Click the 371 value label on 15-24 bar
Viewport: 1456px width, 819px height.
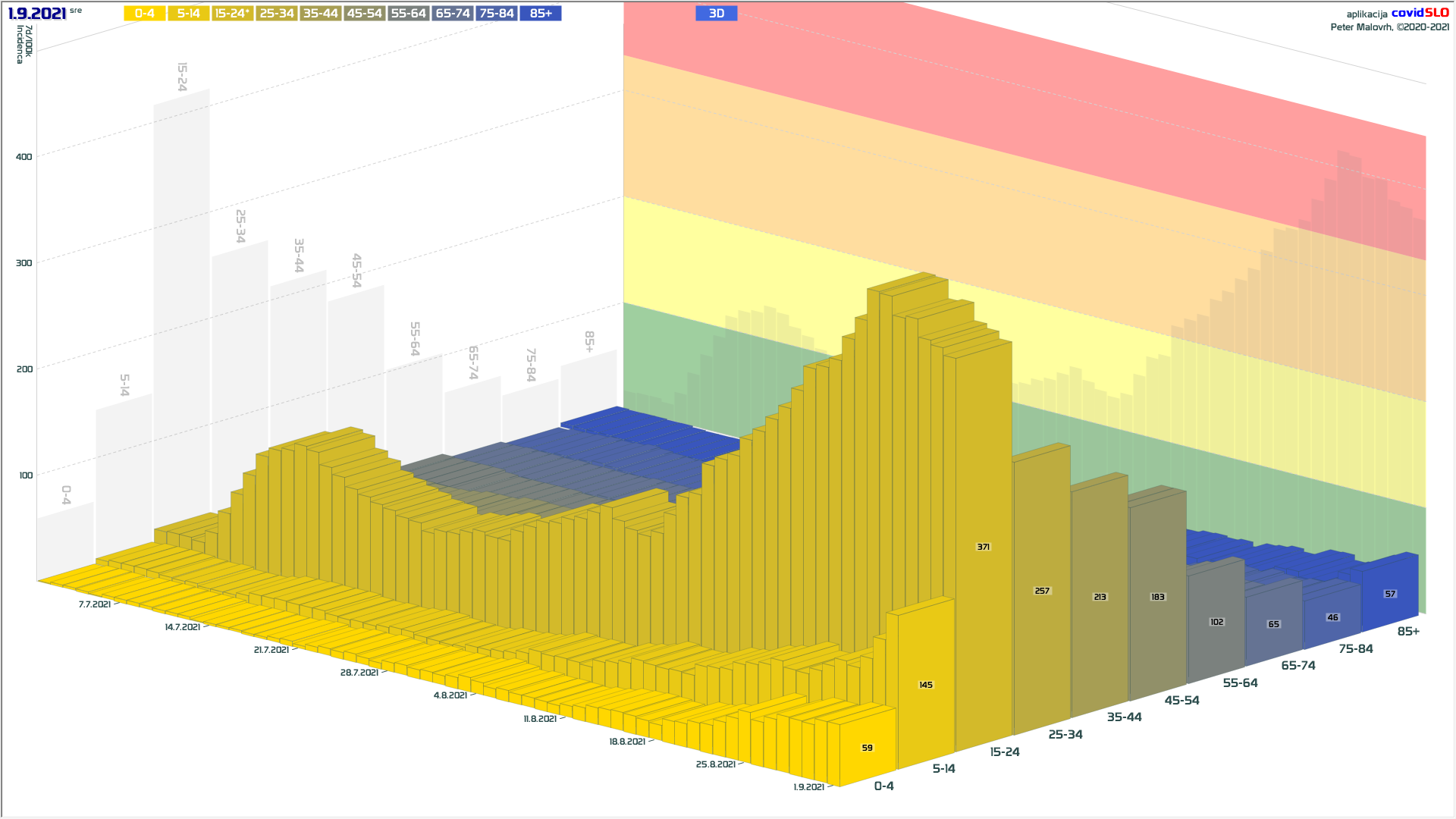[983, 547]
